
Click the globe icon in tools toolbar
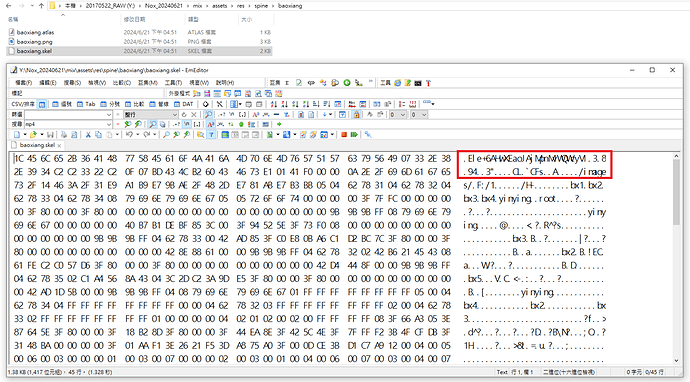(x=398, y=83)
